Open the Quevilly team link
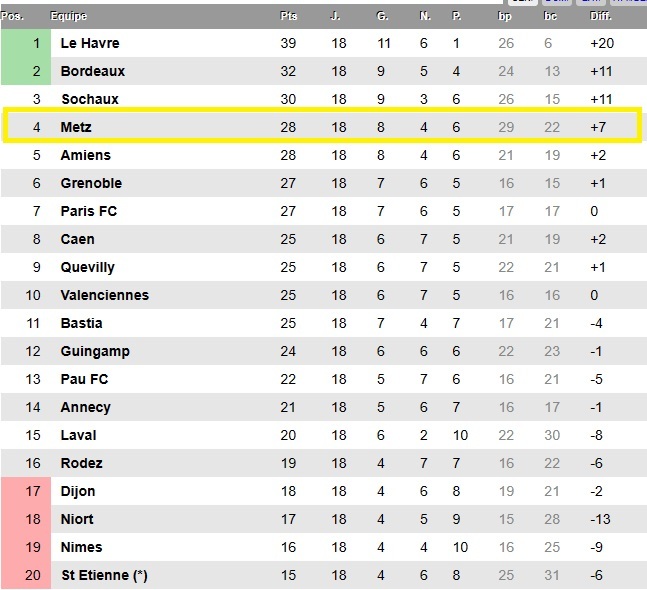The width and height of the screenshot is (647, 590). 88,267
